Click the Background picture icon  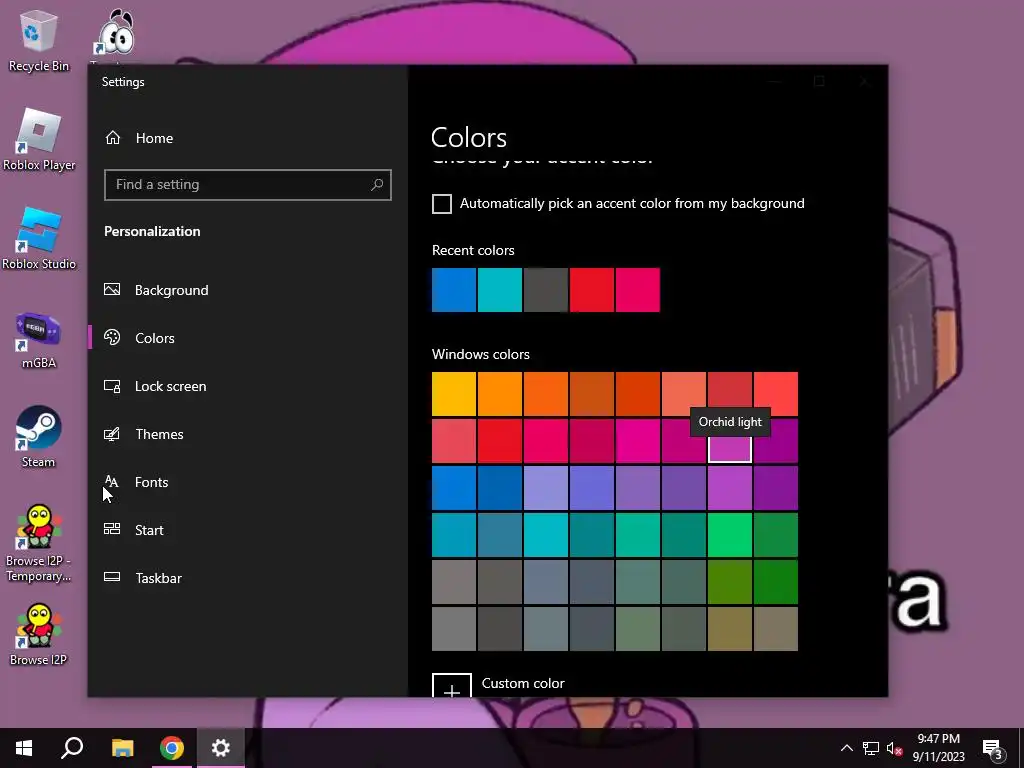coord(112,289)
